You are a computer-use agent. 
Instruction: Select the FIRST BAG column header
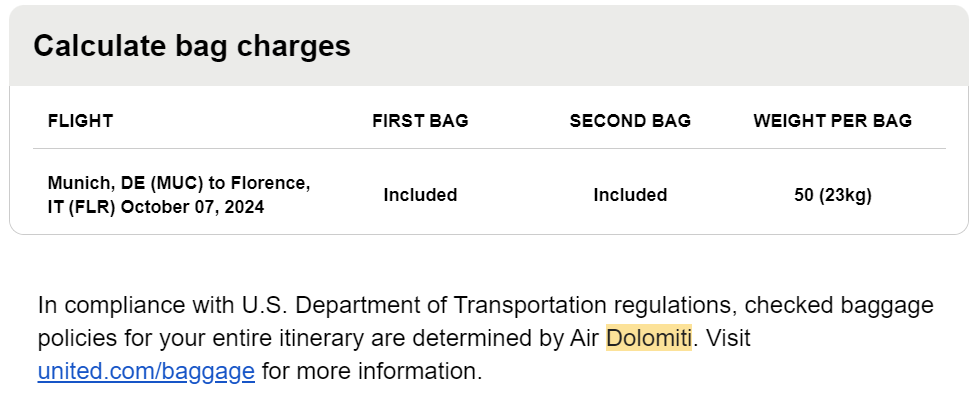click(x=420, y=121)
